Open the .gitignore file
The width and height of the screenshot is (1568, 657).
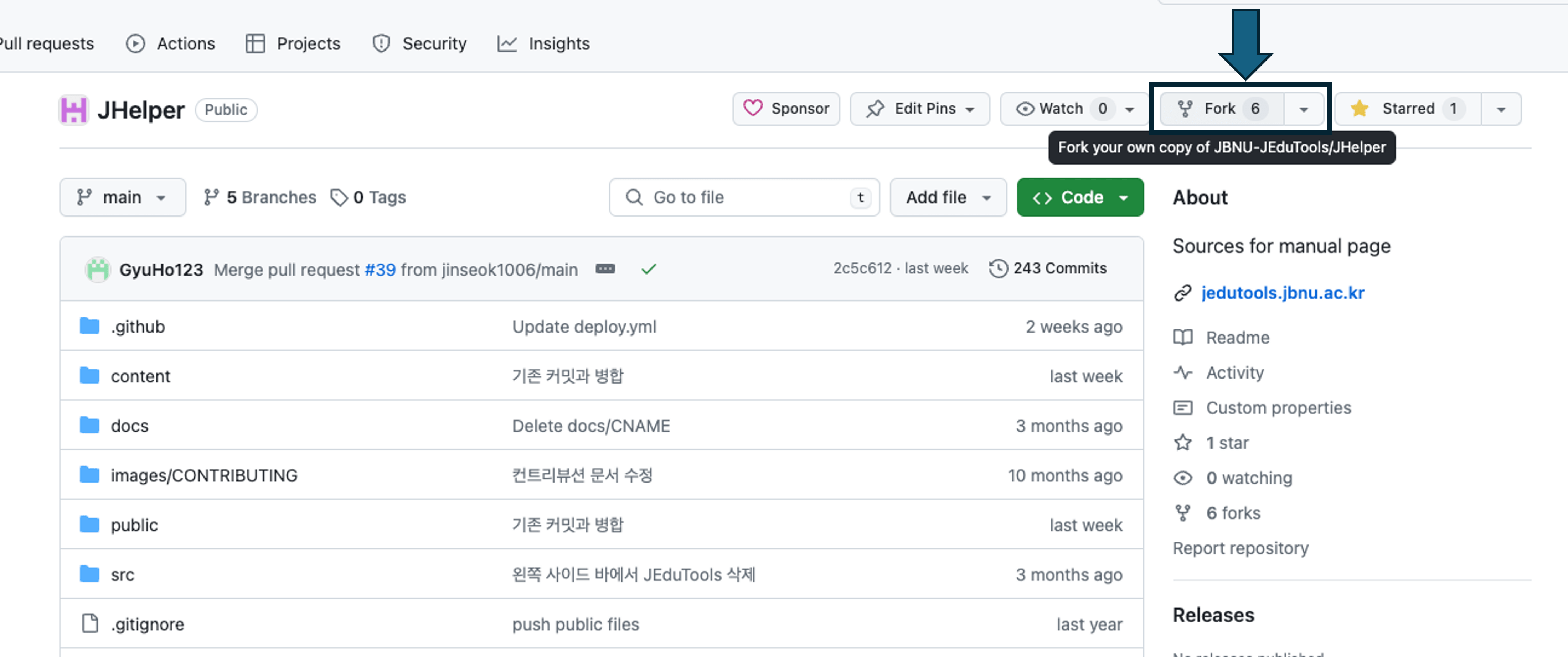click(x=147, y=624)
